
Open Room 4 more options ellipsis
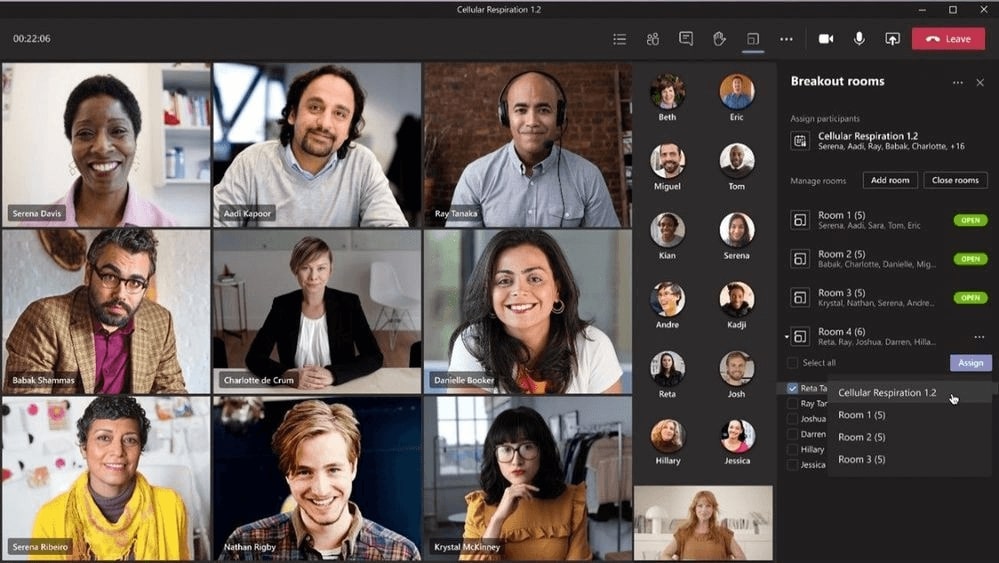pos(979,337)
